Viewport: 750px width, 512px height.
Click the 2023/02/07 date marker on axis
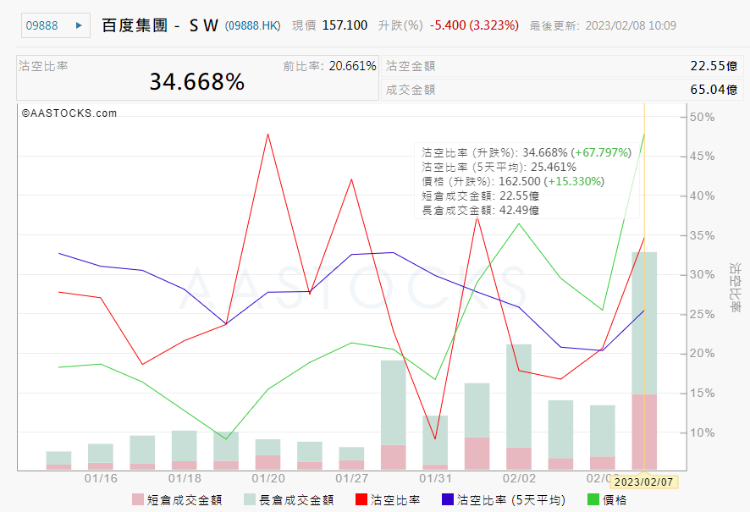click(644, 481)
